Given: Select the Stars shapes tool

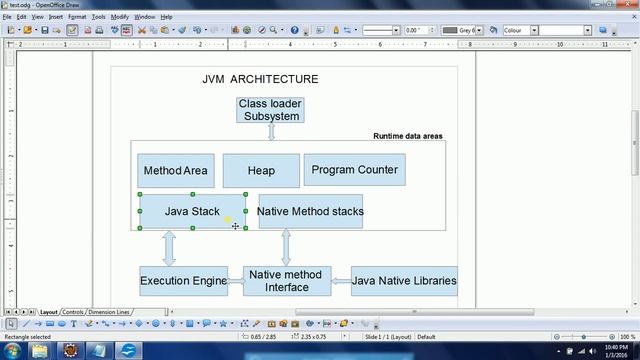Looking at the screenshot, I should pos(223,324).
